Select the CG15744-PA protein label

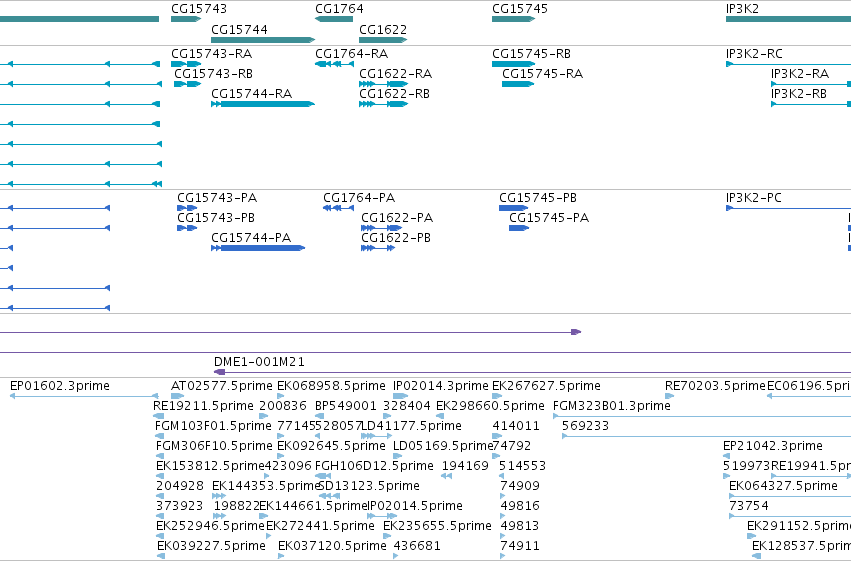pyautogui.click(x=251, y=238)
